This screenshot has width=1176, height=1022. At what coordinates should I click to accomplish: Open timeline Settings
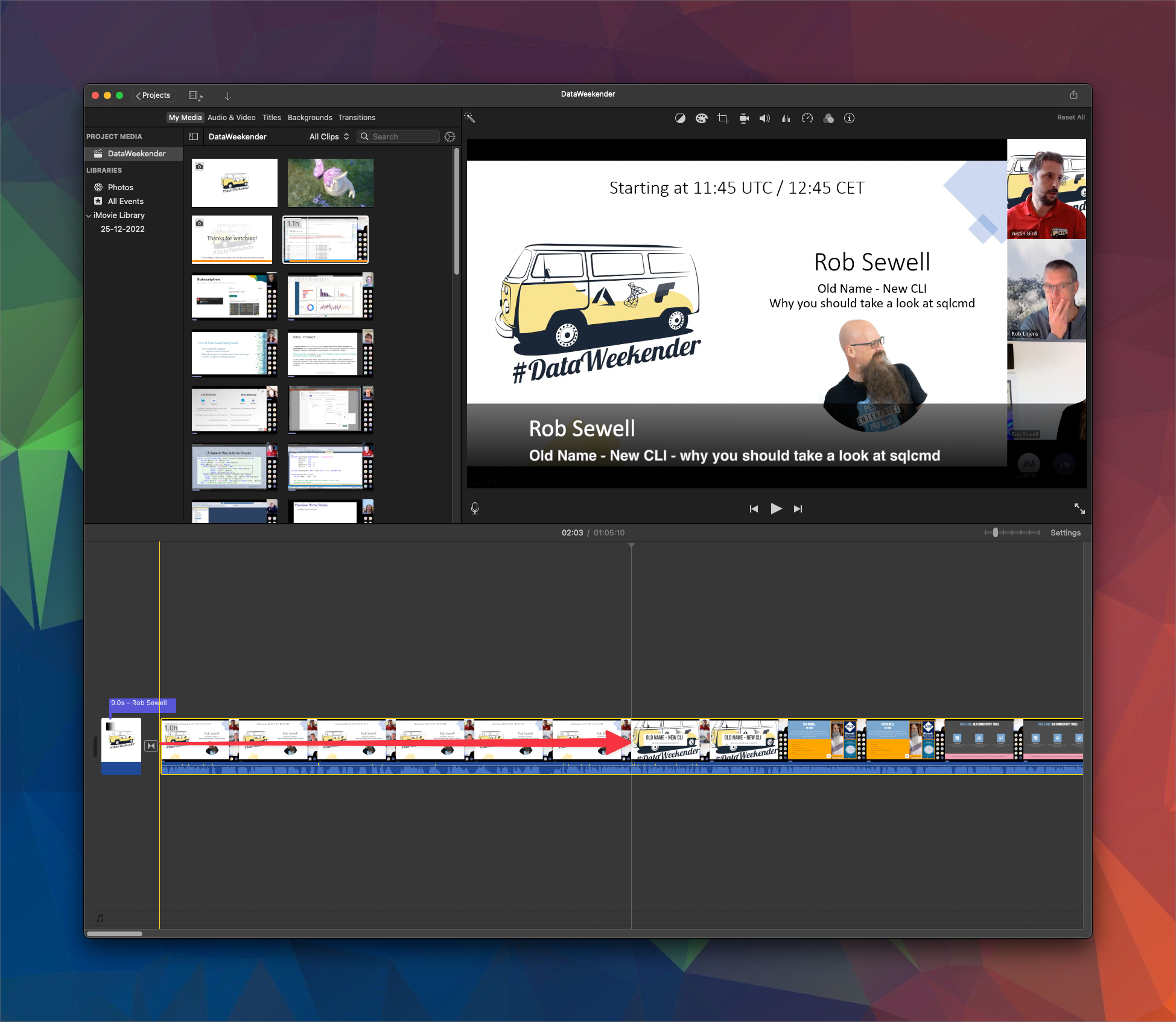(1065, 532)
